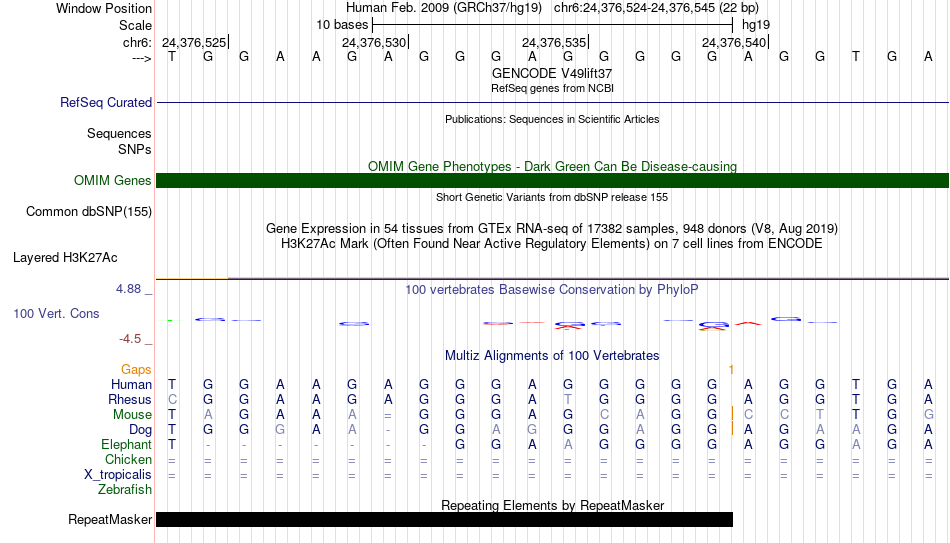The width and height of the screenshot is (950, 543).
Task: Click the chr6: ruler label
Action: pos(137,42)
